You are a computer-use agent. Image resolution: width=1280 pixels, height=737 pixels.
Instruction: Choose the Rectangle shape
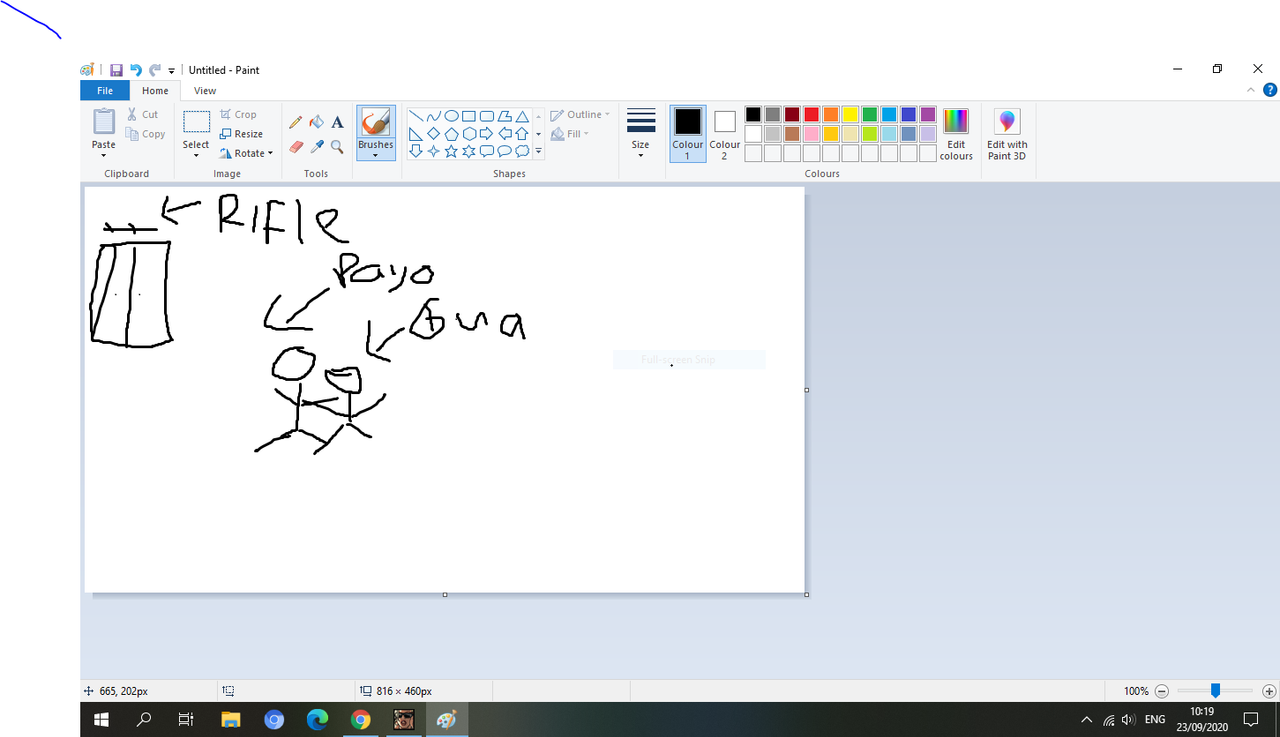[x=468, y=116]
